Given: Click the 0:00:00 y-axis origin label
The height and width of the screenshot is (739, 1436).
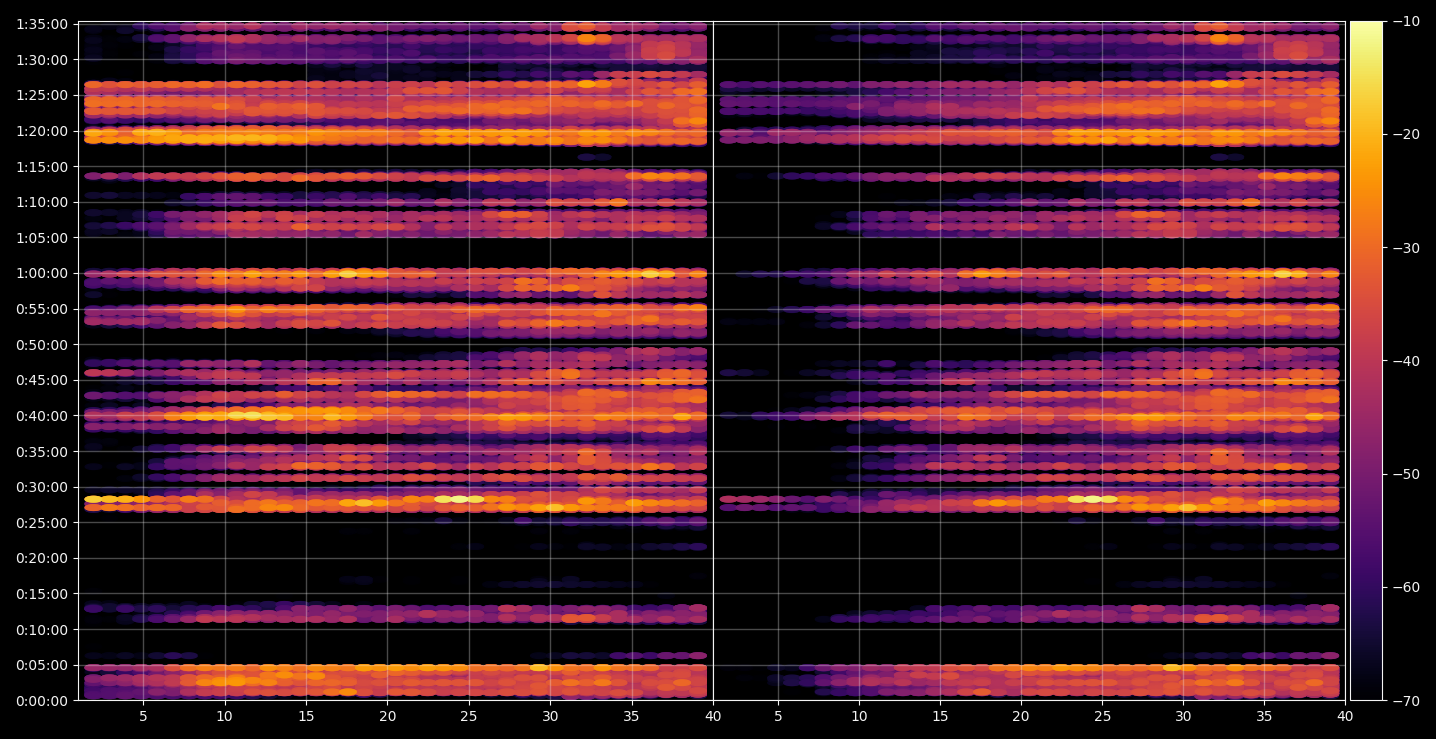Looking at the screenshot, I should coord(42,701).
